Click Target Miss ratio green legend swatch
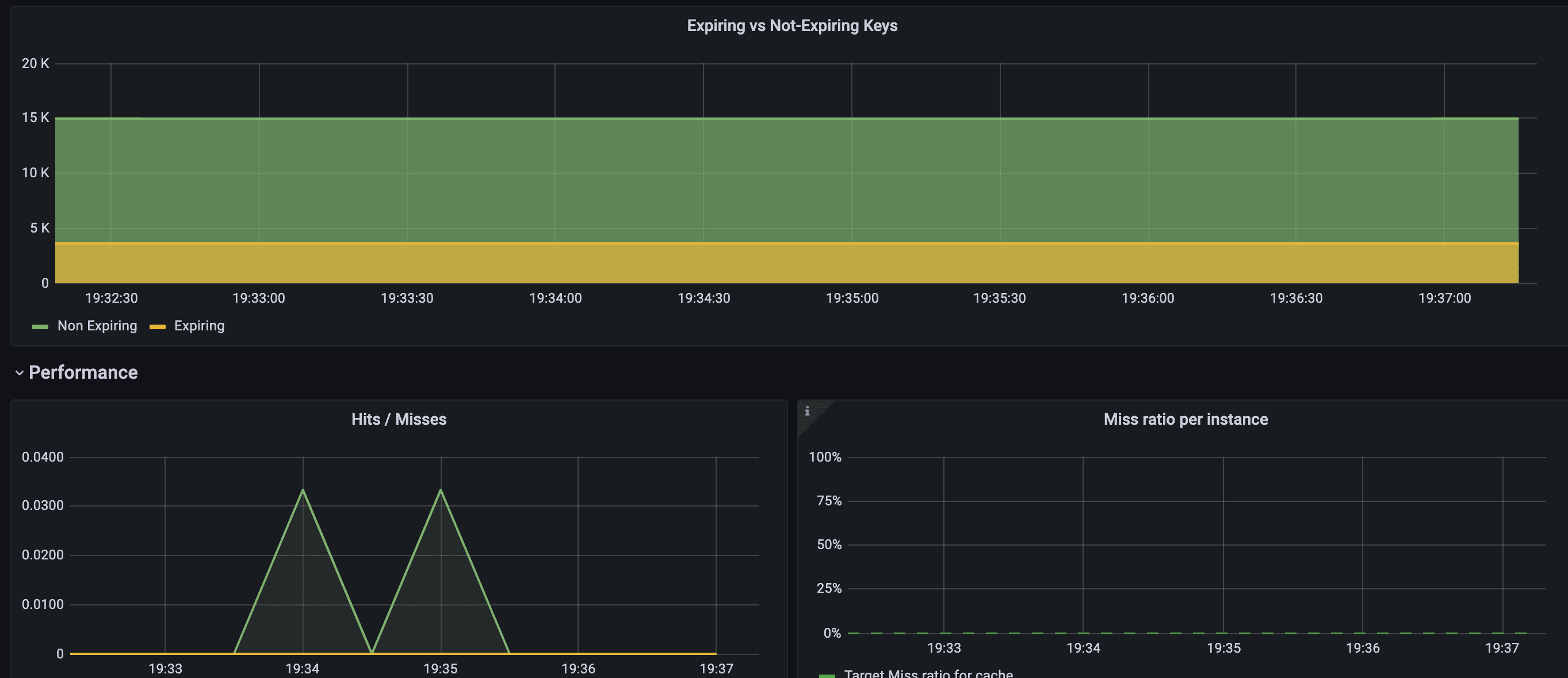Screen dimensions: 1568x678 coord(827,675)
